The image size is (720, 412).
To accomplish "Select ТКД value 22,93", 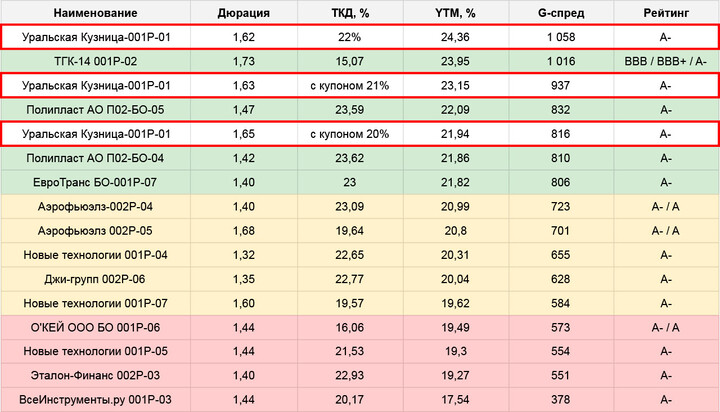I will coord(349,376).
